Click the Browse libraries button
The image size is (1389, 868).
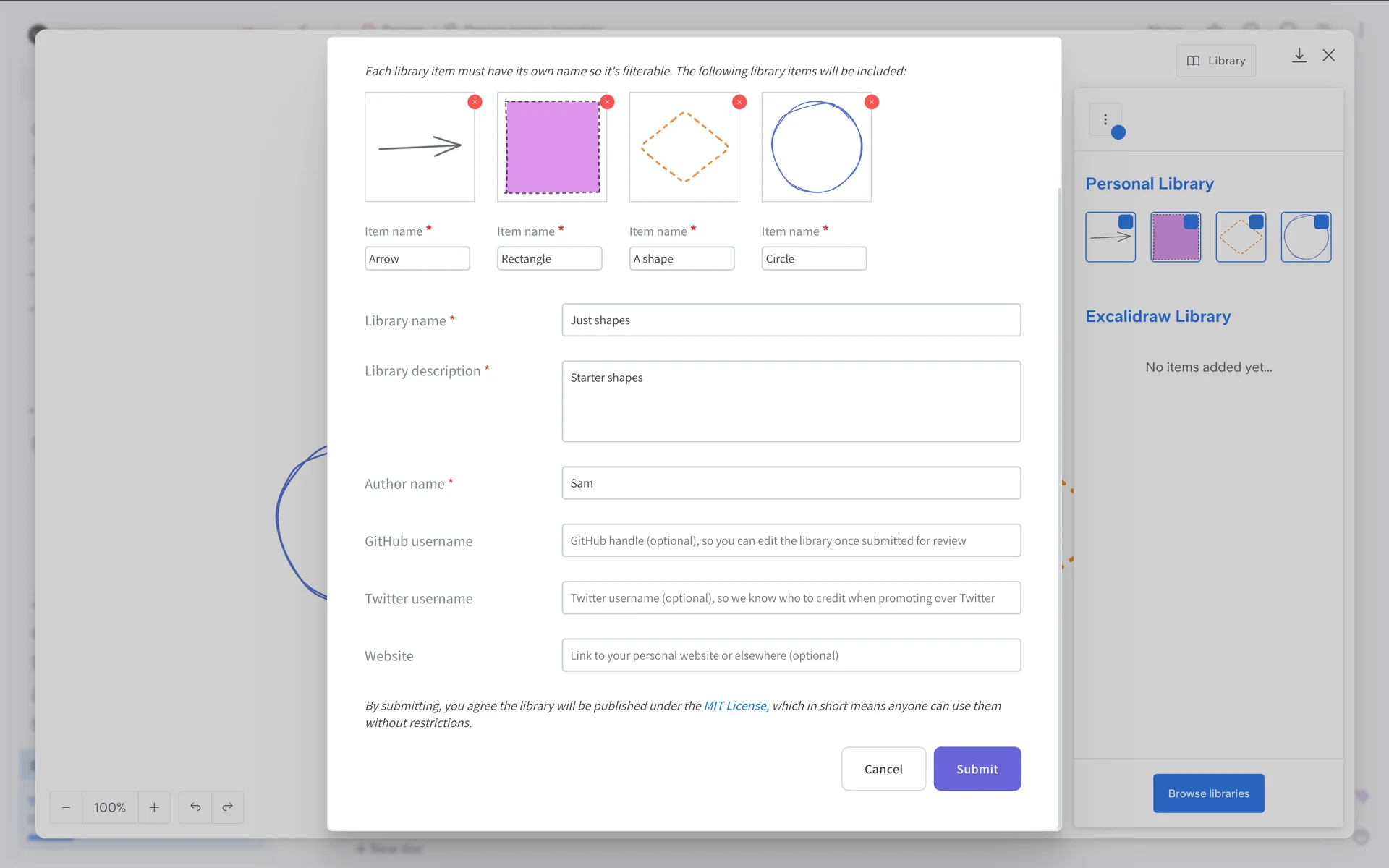pyautogui.click(x=1208, y=793)
